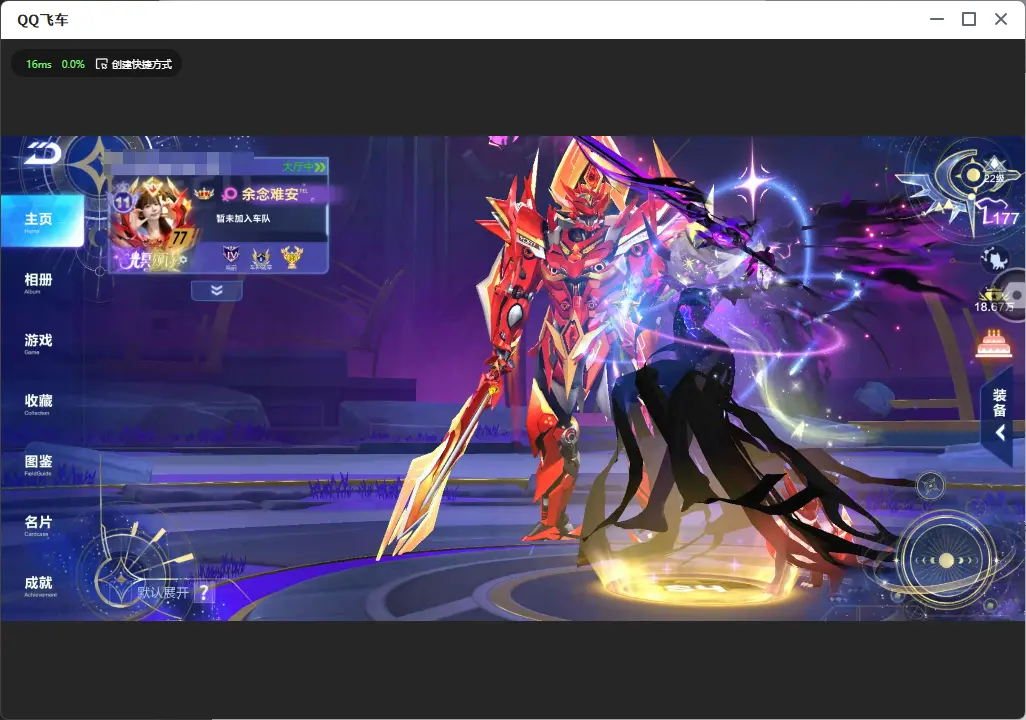Minimize the QQ飞车 window

(937, 20)
